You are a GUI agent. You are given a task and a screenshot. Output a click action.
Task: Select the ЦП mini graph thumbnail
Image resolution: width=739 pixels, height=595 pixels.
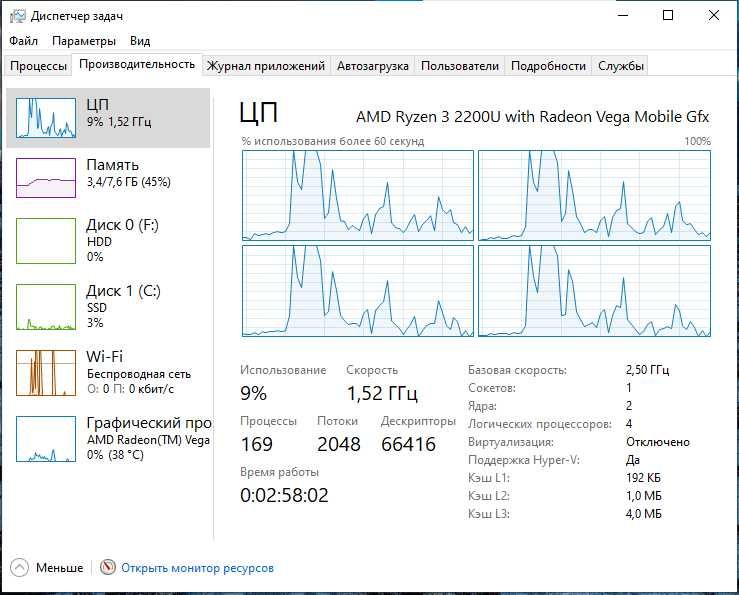coord(46,118)
